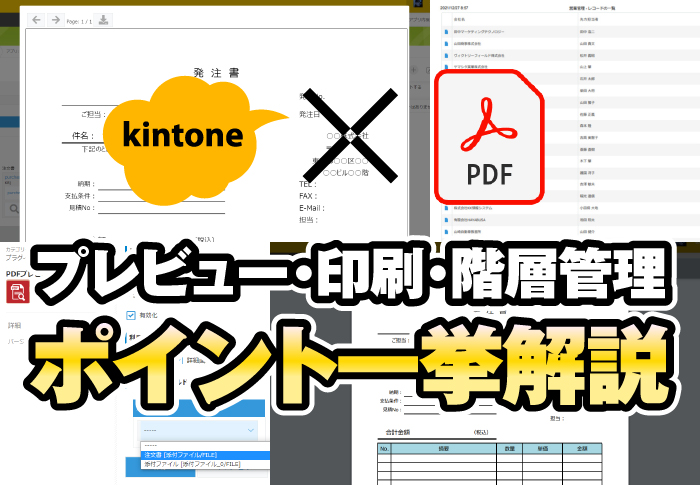Viewport: 700px width, 485px height.
Task: Select the blank "-----" list option
Action: coord(205,446)
